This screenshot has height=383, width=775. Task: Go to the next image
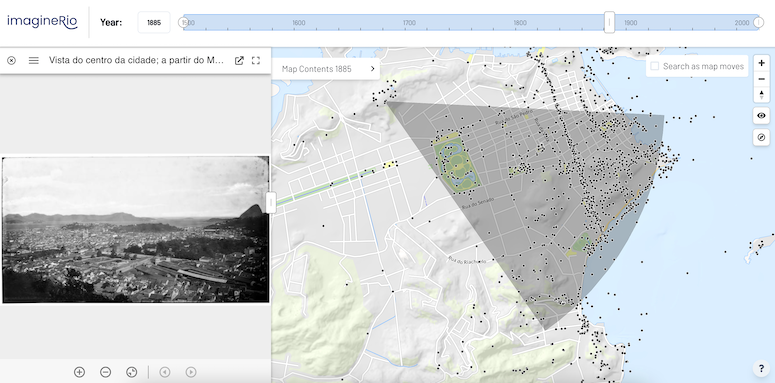tap(191, 372)
